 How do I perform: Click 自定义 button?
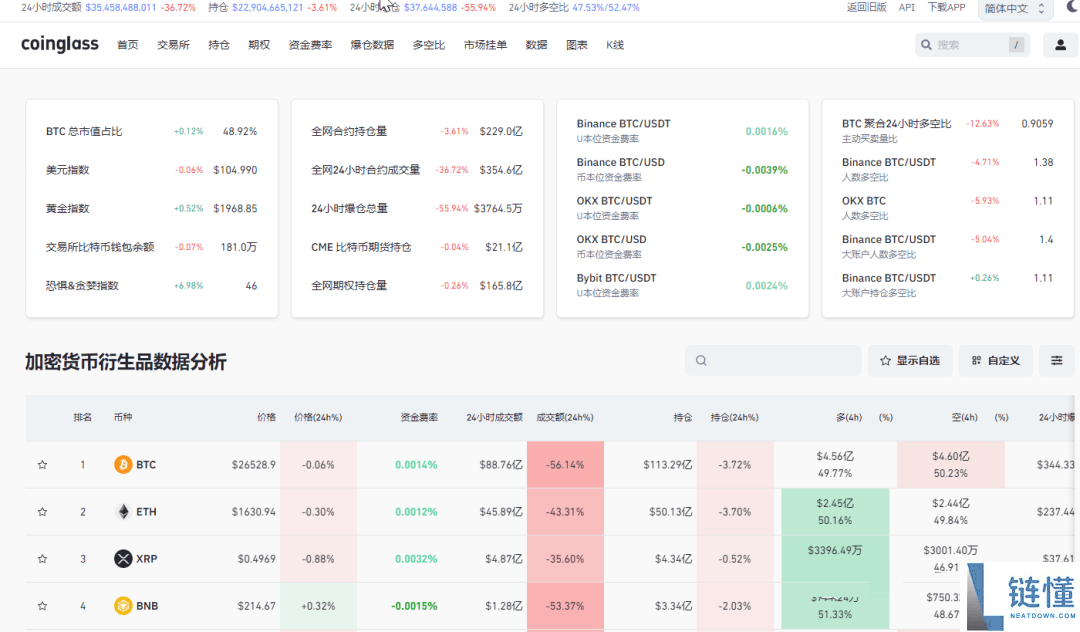click(995, 361)
